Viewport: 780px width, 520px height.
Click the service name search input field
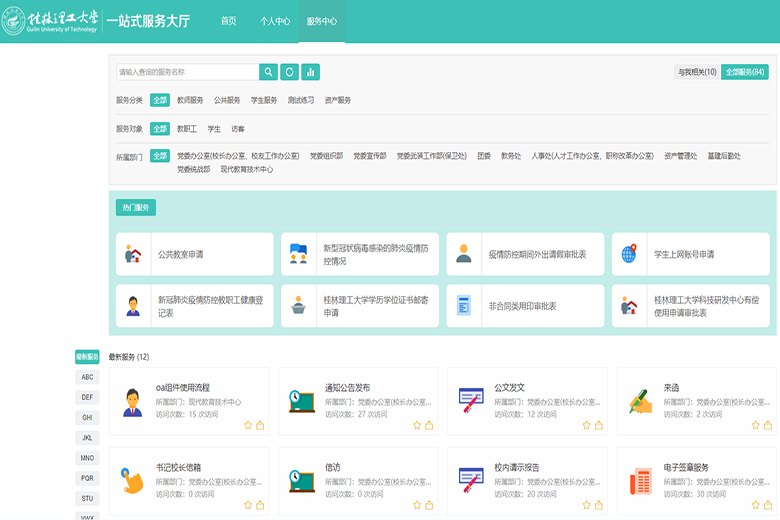pos(186,72)
